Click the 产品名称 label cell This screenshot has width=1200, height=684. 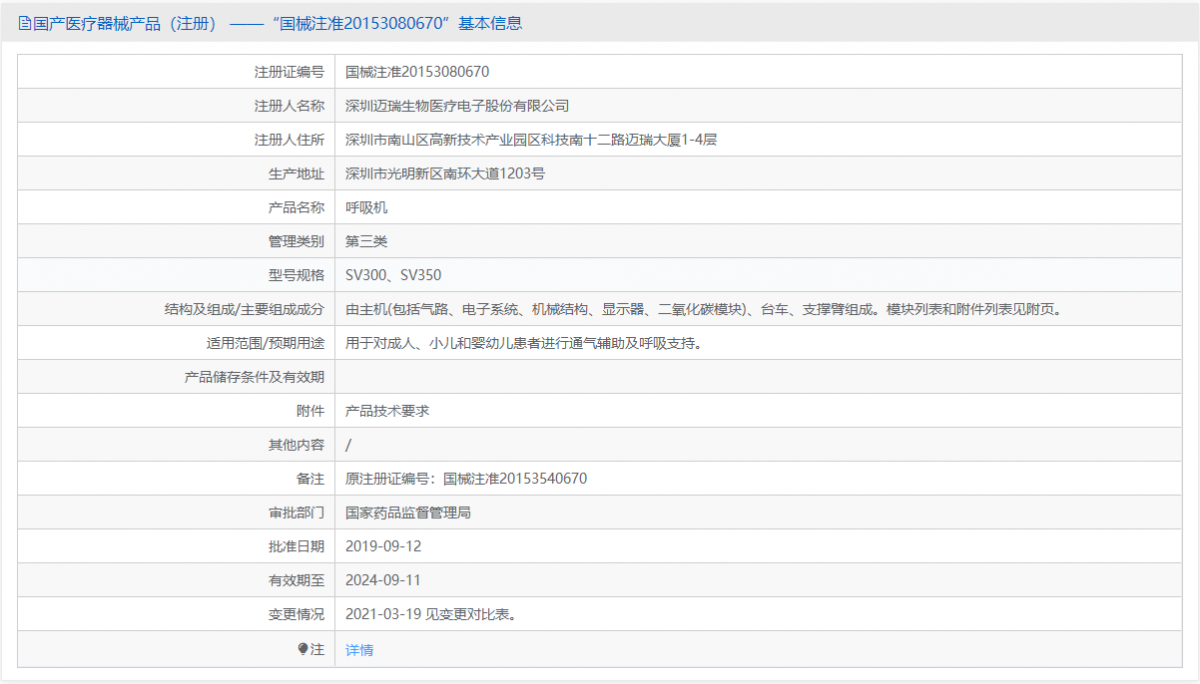click(176, 208)
